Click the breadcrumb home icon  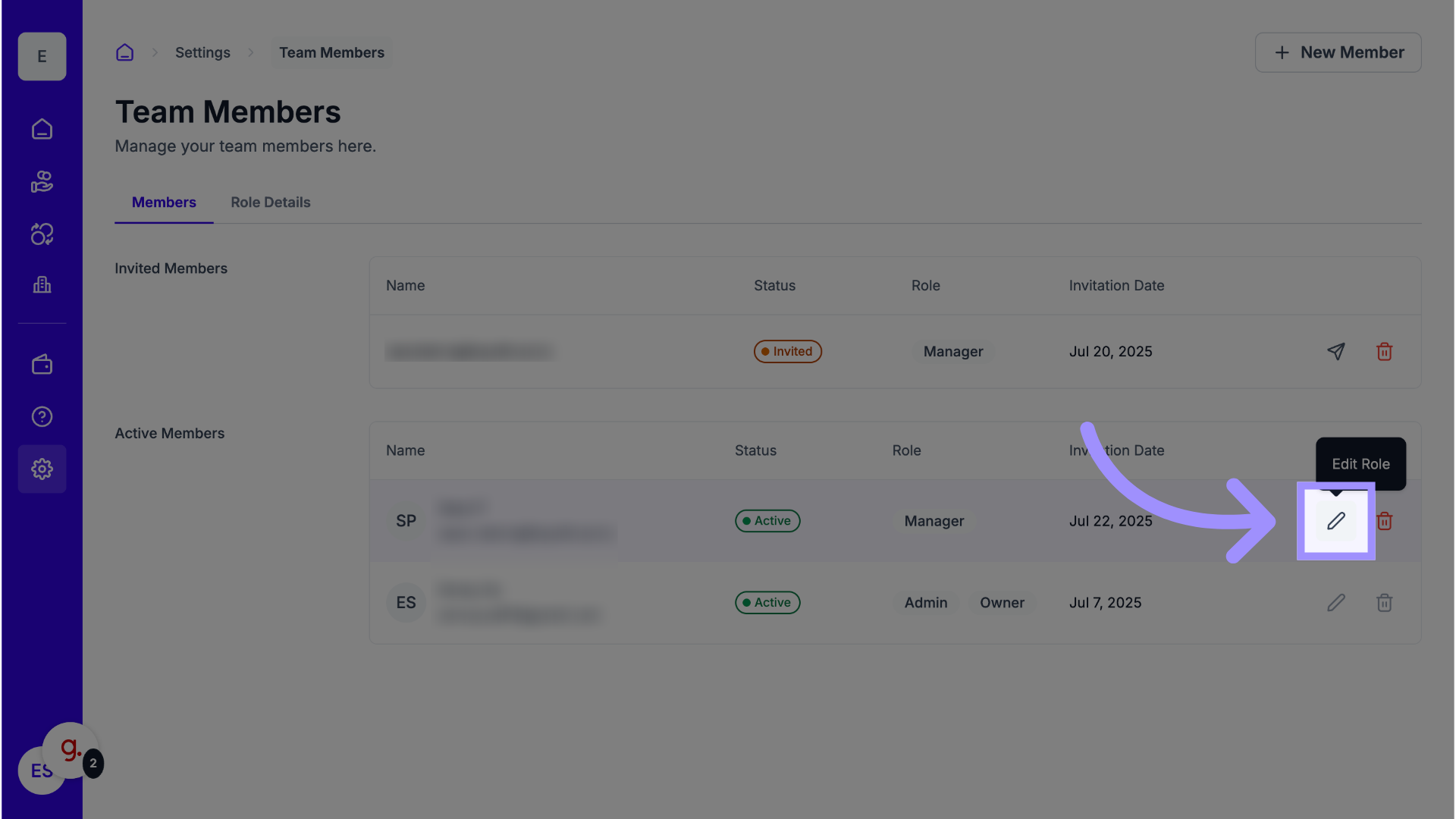(124, 52)
